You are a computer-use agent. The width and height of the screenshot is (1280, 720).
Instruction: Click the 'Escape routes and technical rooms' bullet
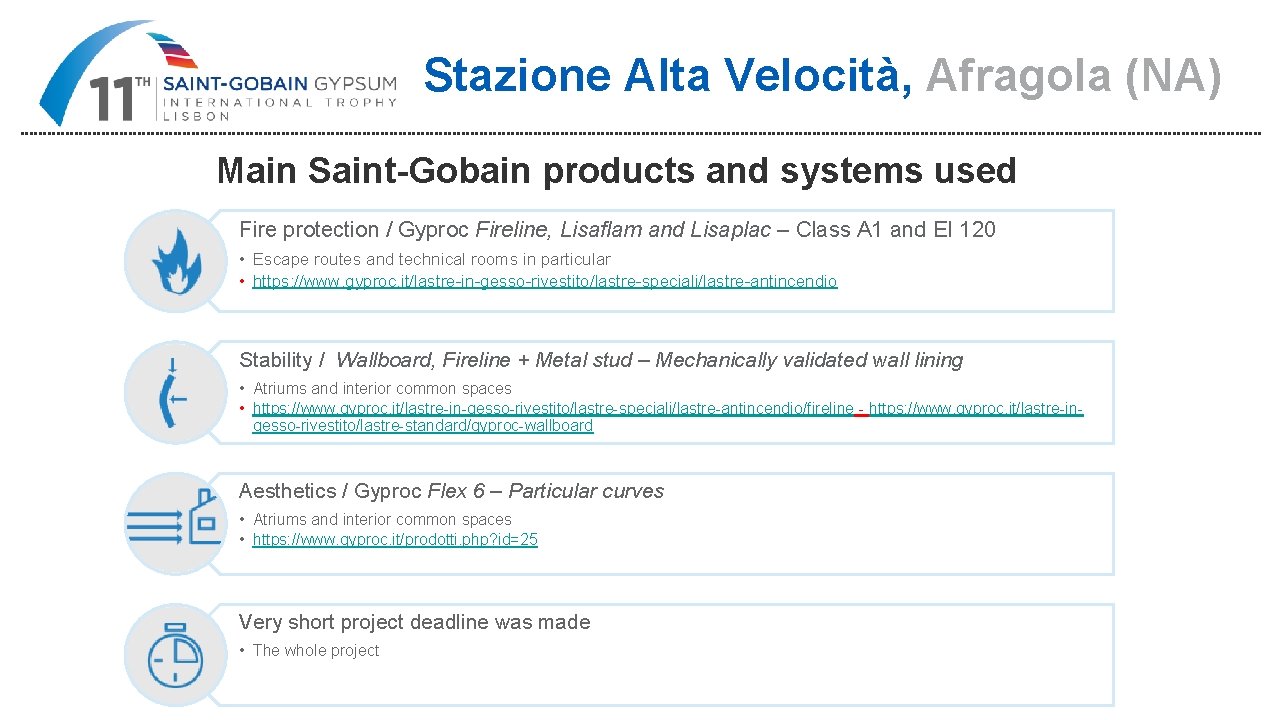click(431, 259)
